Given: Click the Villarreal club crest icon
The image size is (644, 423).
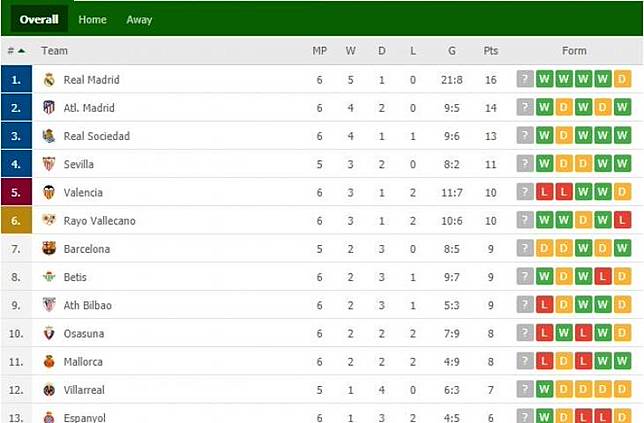Looking at the screenshot, I should (x=49, y=390).
